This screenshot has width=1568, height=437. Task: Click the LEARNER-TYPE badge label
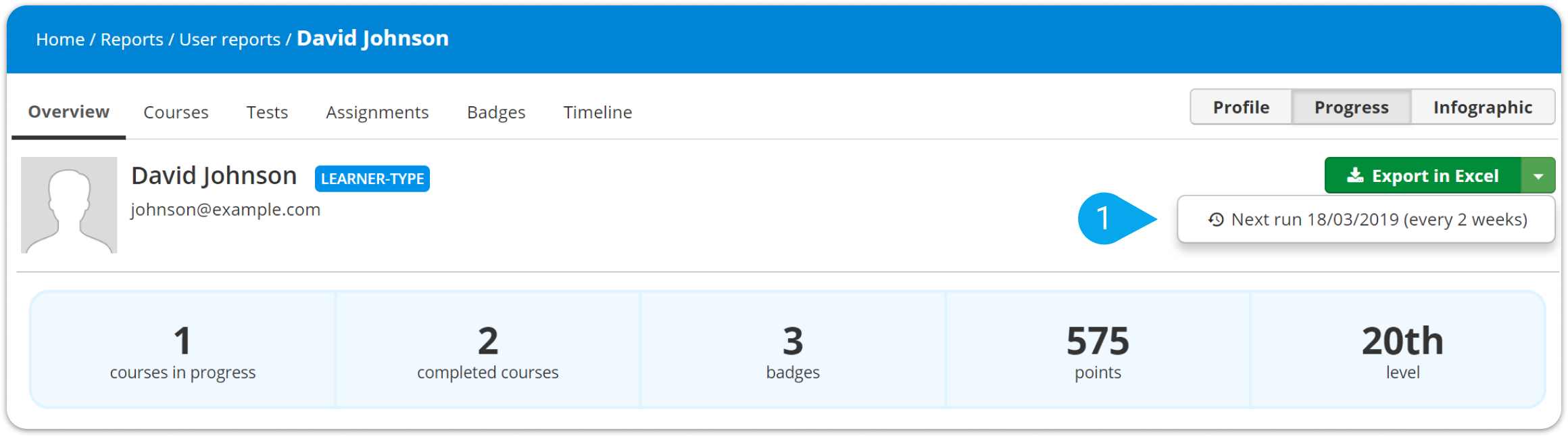pyautogui.click(x=372, y=179)
